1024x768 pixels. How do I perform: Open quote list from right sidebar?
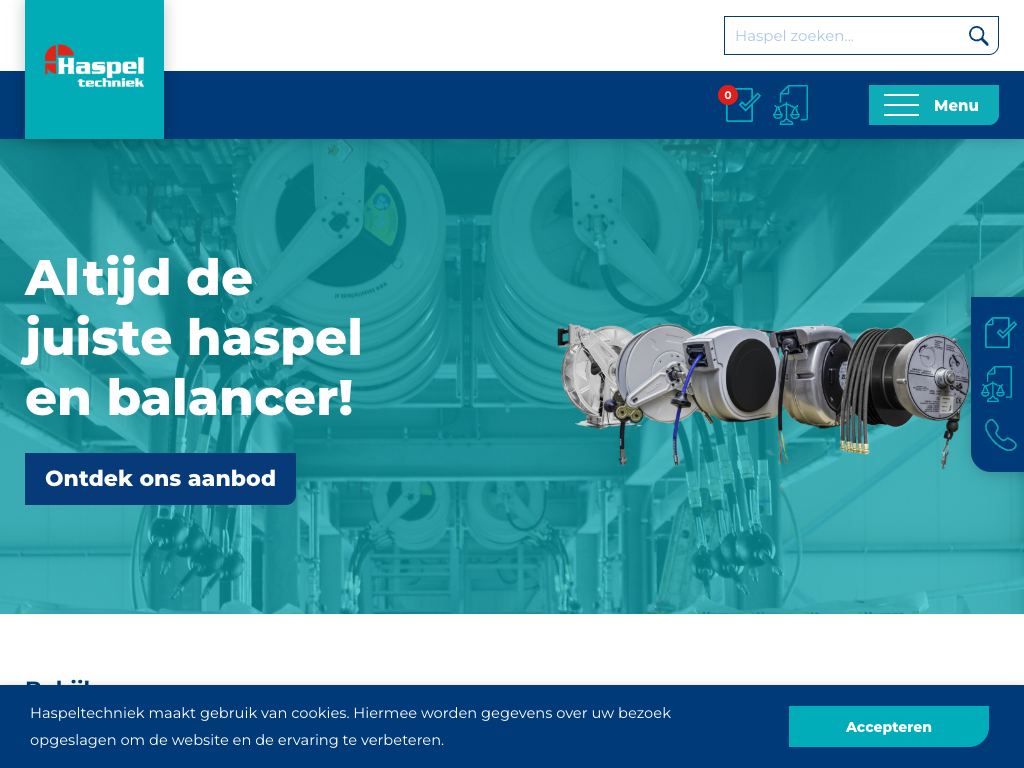coord(999,332)
